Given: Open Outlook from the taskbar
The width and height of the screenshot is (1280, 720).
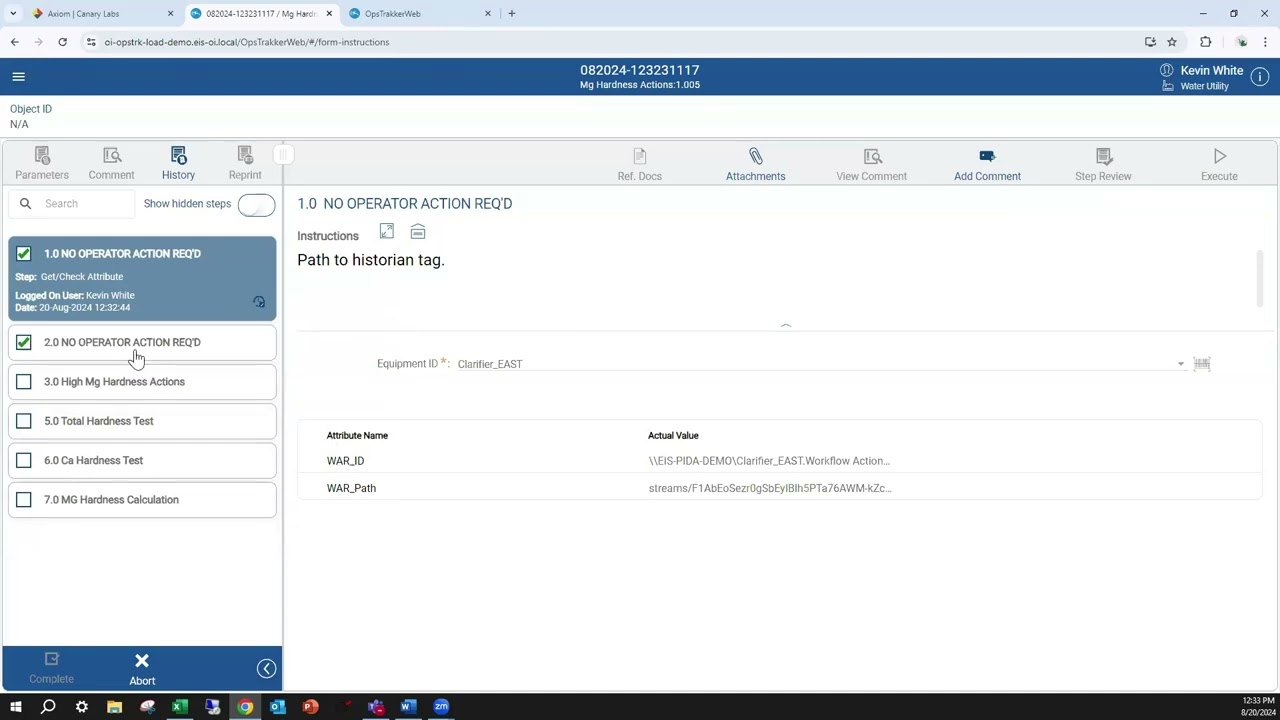Looking at the screenshot, I should pos(277,707).
